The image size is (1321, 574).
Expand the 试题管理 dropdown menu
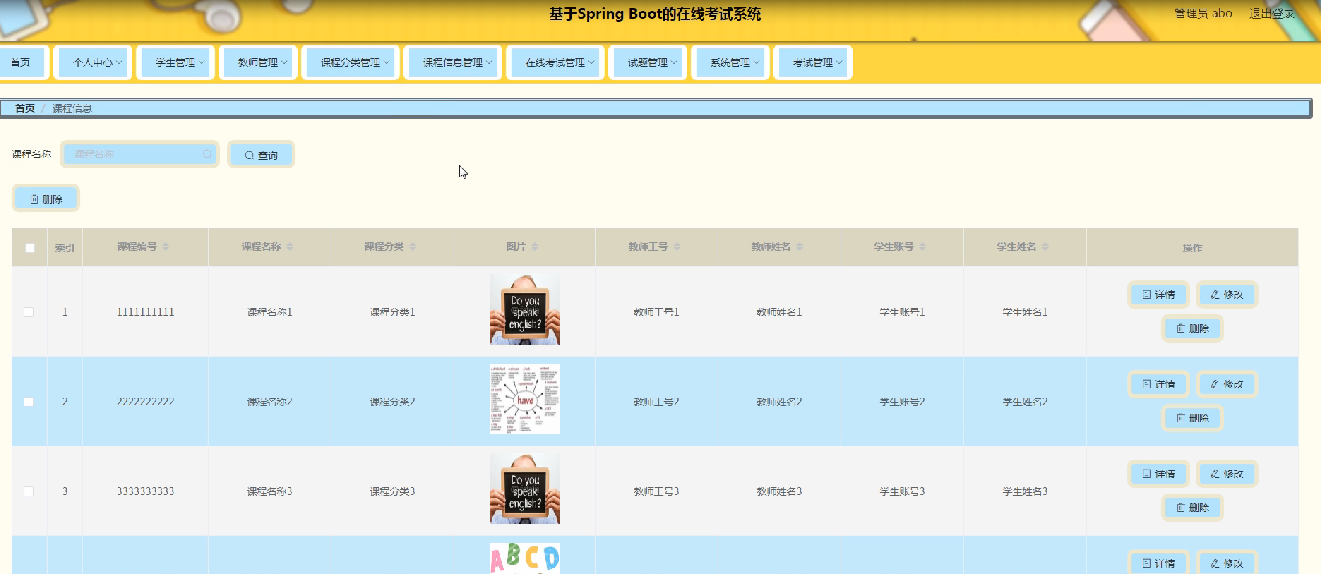coord(648,62)
